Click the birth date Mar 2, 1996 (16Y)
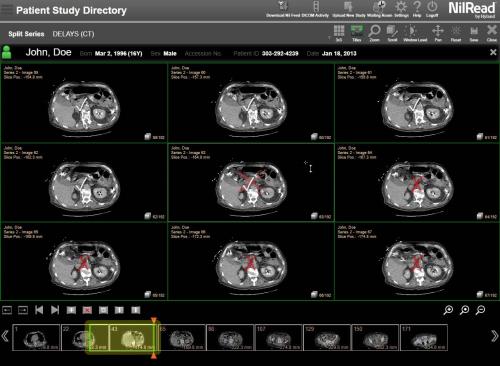 119,53
